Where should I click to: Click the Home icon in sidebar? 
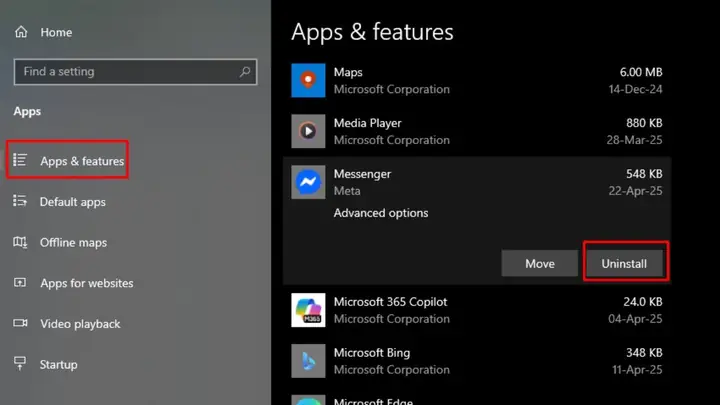pos(21,32)
